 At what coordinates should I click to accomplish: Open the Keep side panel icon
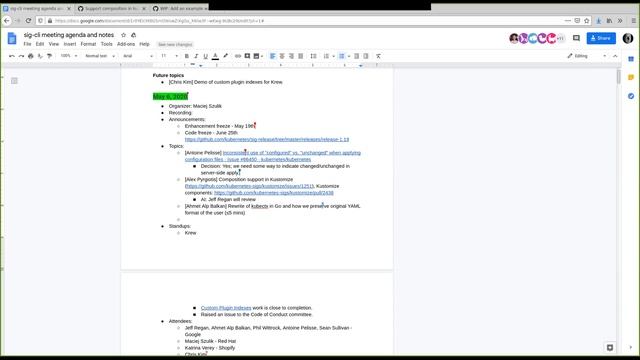631,78
